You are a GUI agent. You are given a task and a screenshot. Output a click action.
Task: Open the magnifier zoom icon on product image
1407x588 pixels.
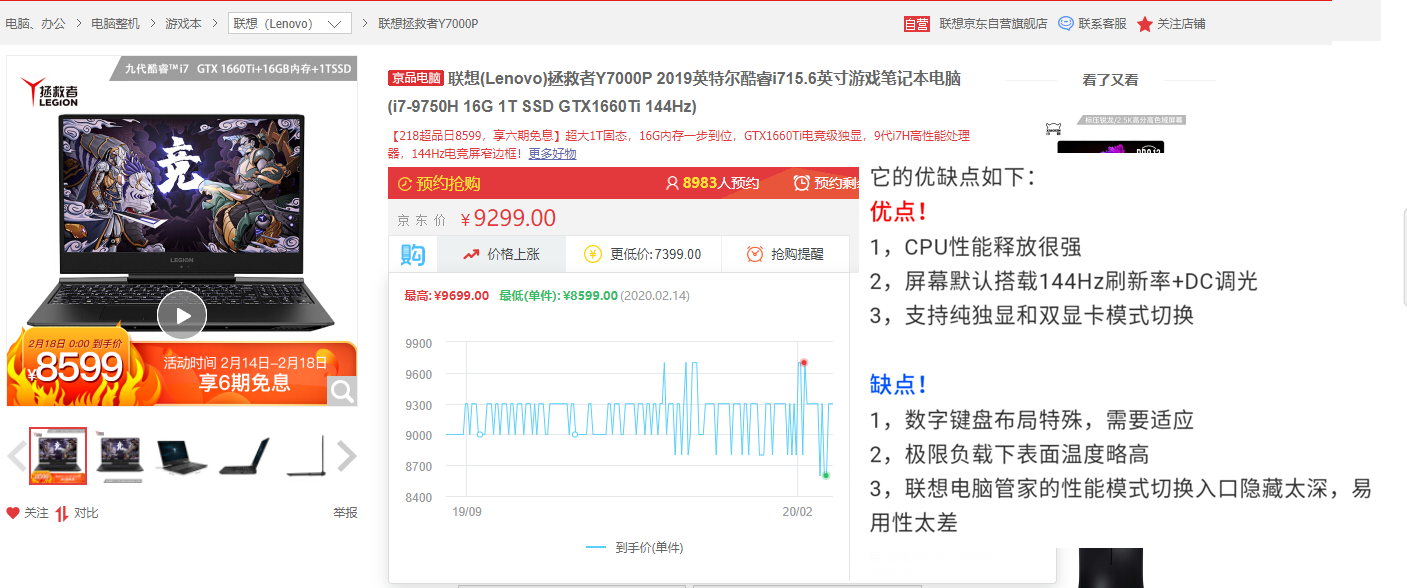[343, 391]
